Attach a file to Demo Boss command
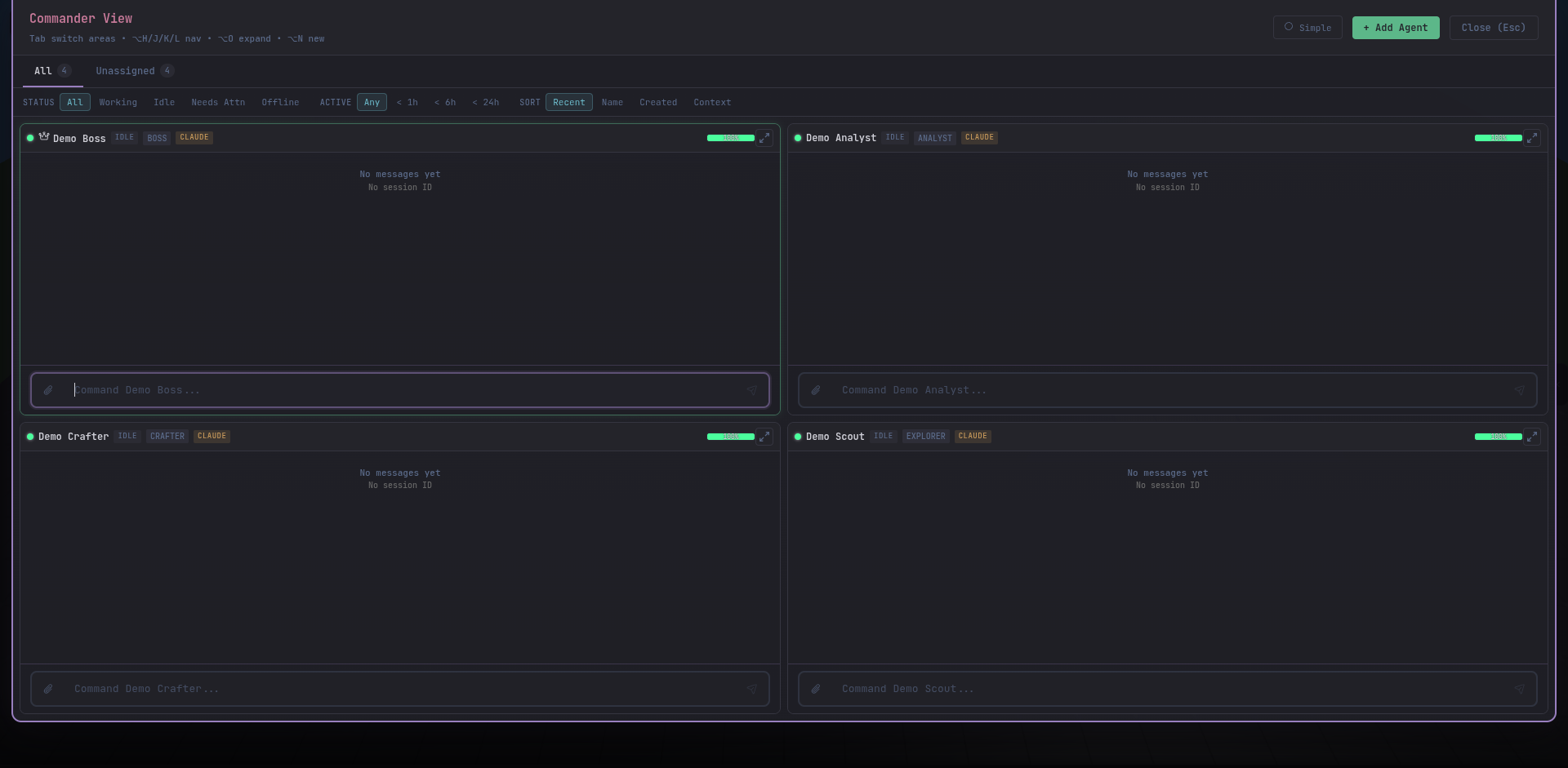Viewport: 1568px width, 768px height. click(48, 390)
